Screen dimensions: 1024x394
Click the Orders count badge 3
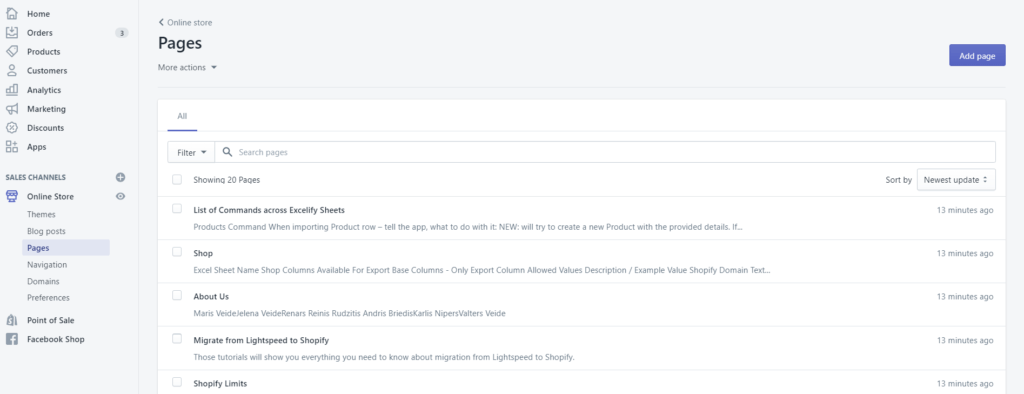(x=121, y=33)
